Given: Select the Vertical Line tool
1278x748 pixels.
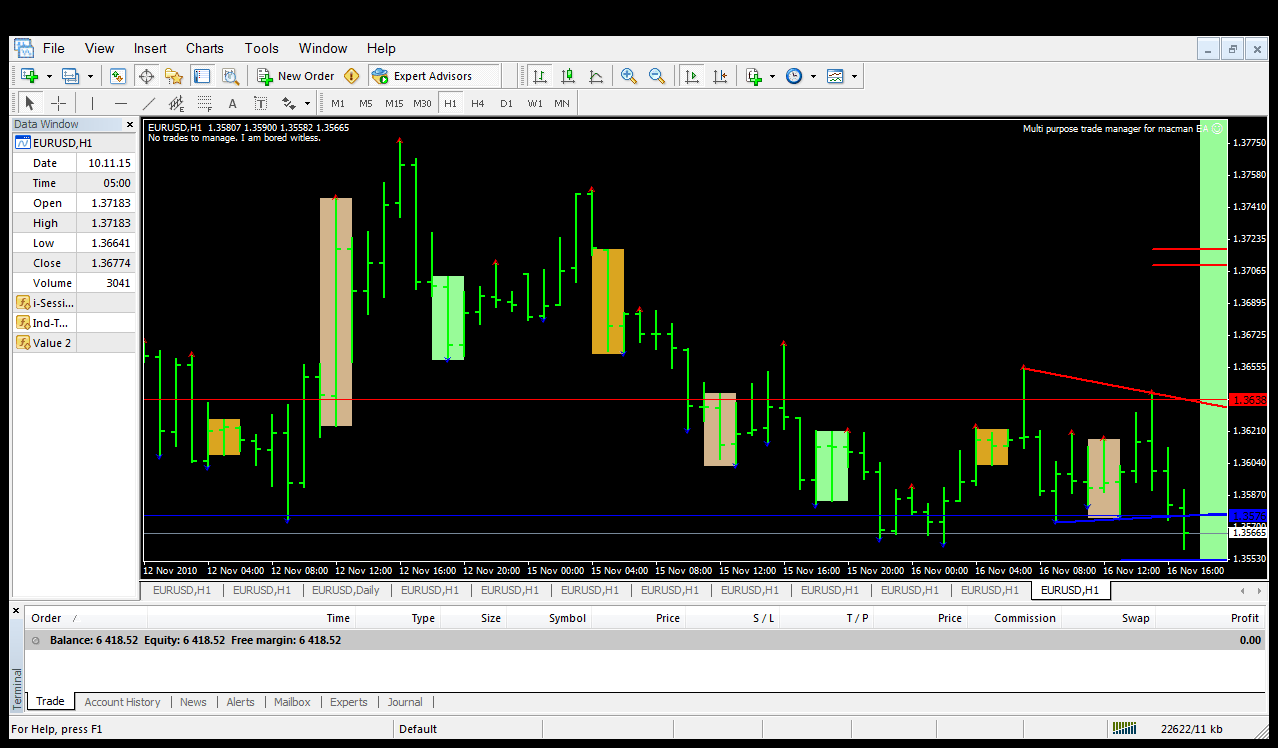Looking at the screenshot, I should pyautogui.click(x=92, y=103).
